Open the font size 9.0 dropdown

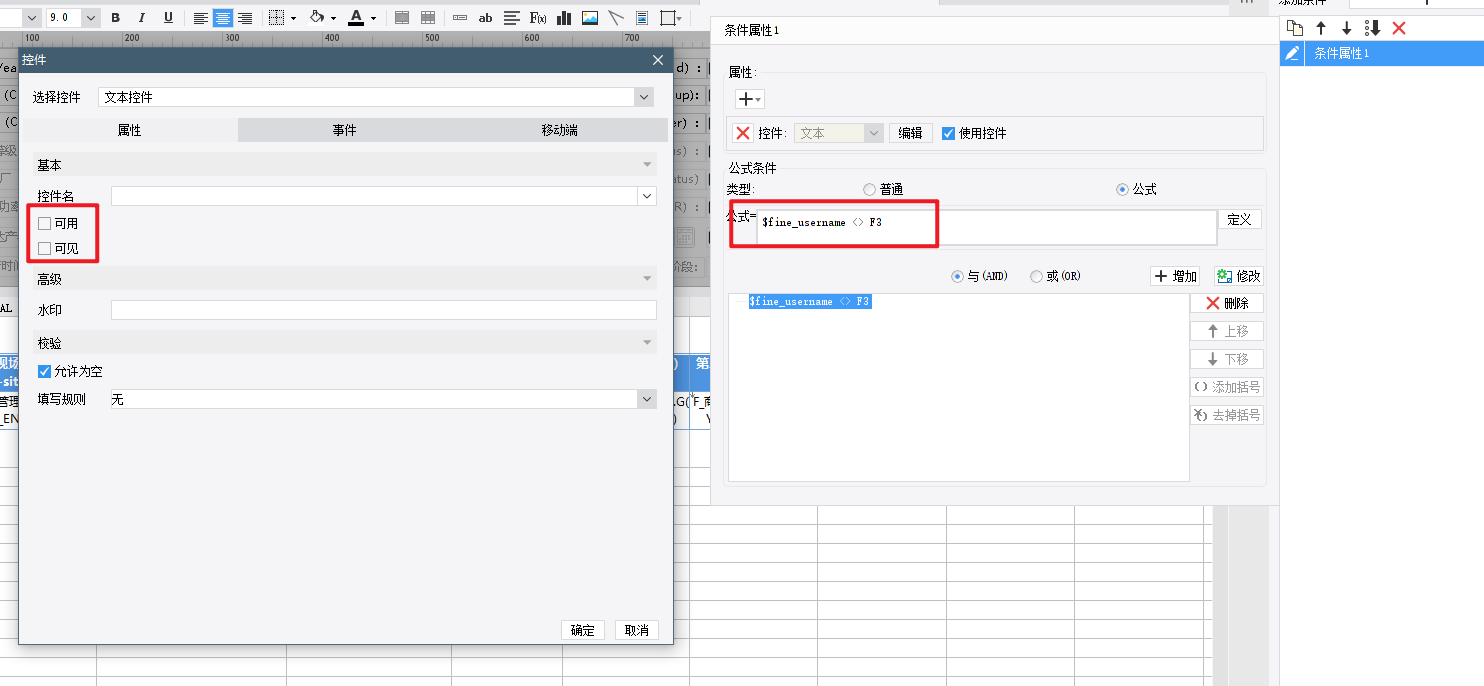[91, 18]
